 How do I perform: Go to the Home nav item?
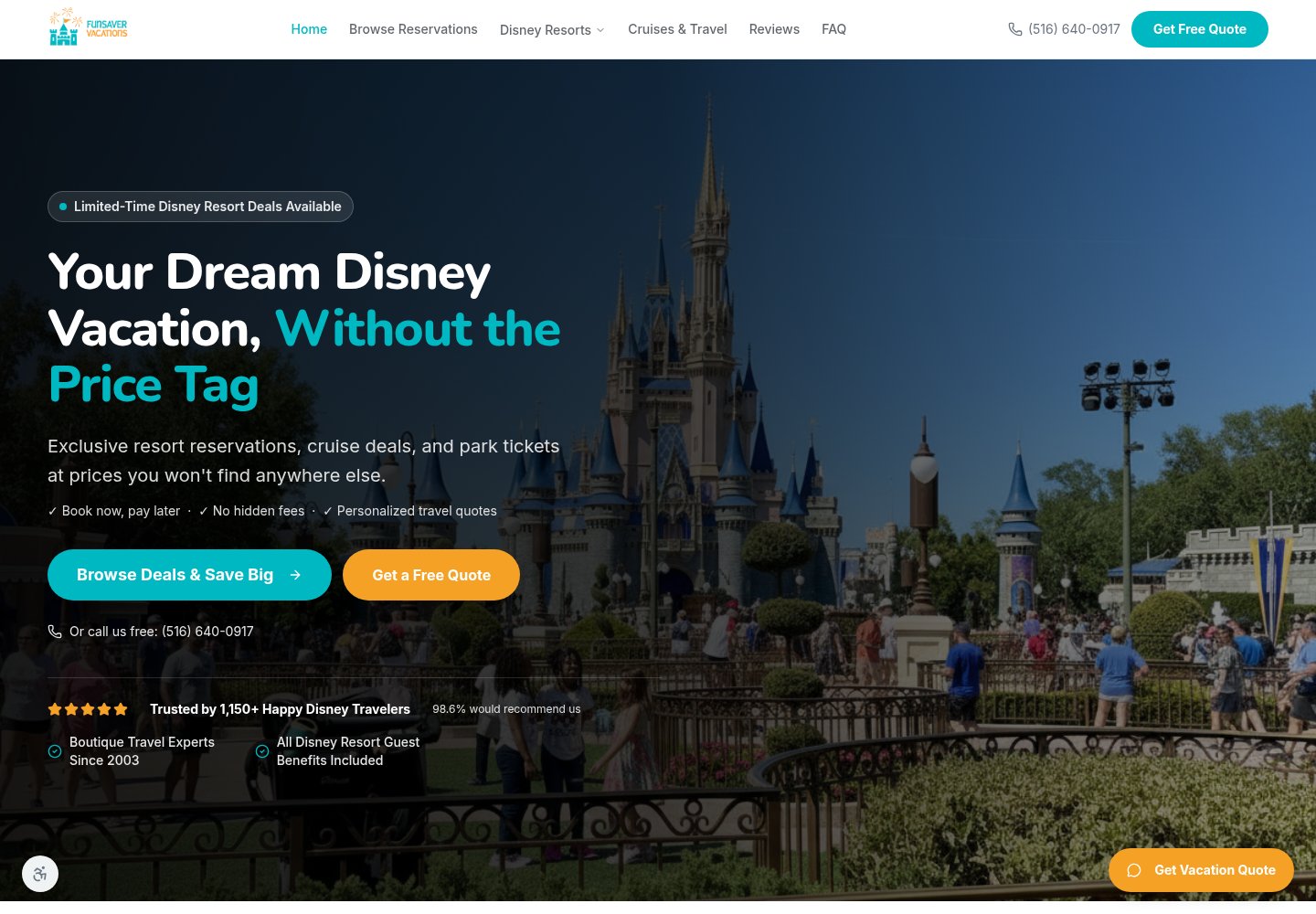click(309, 29)
